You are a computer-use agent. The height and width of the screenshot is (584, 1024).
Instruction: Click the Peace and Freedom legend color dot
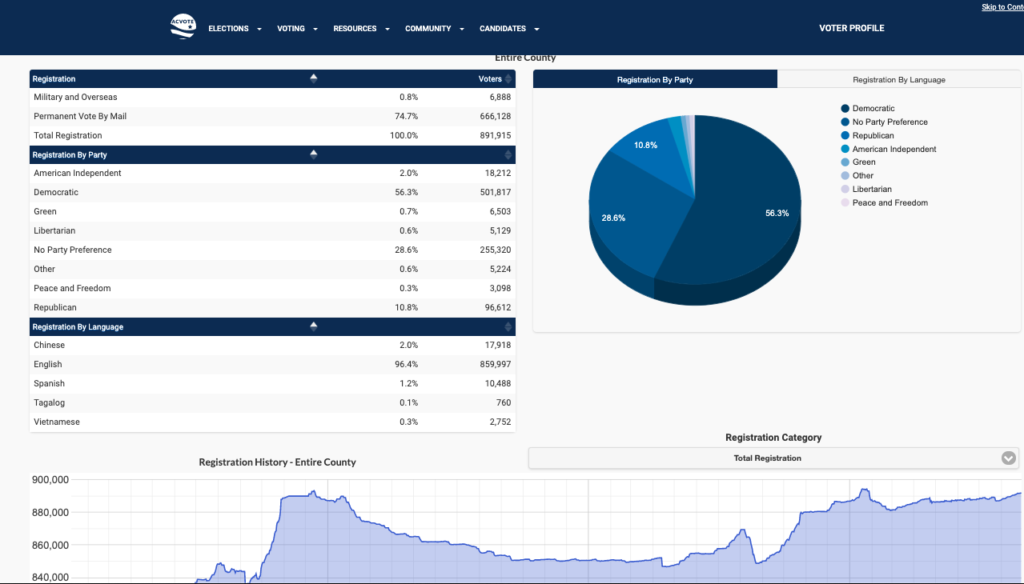coord(845,203)
